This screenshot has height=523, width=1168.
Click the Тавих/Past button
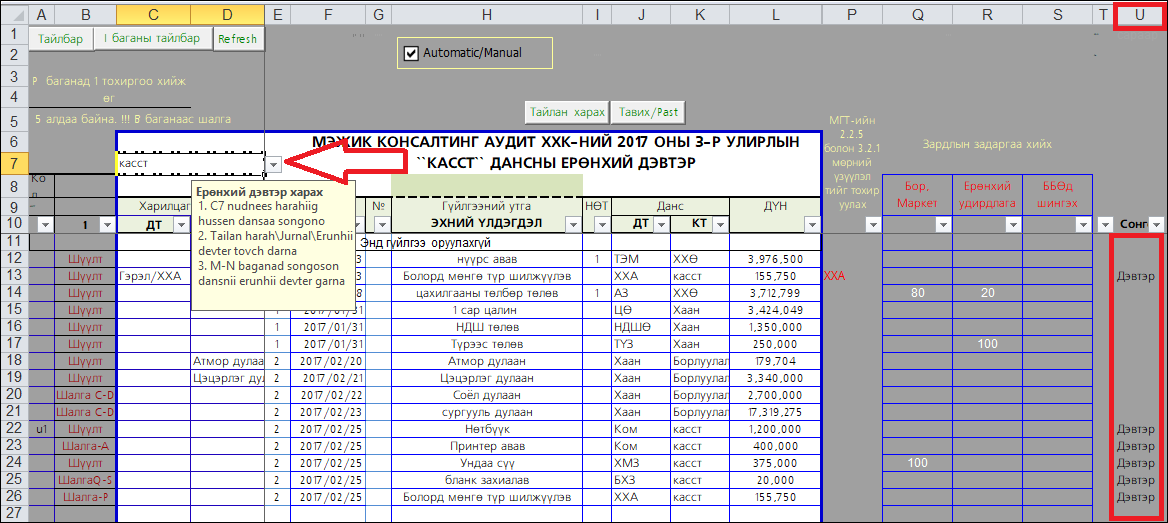pos(649,111)
